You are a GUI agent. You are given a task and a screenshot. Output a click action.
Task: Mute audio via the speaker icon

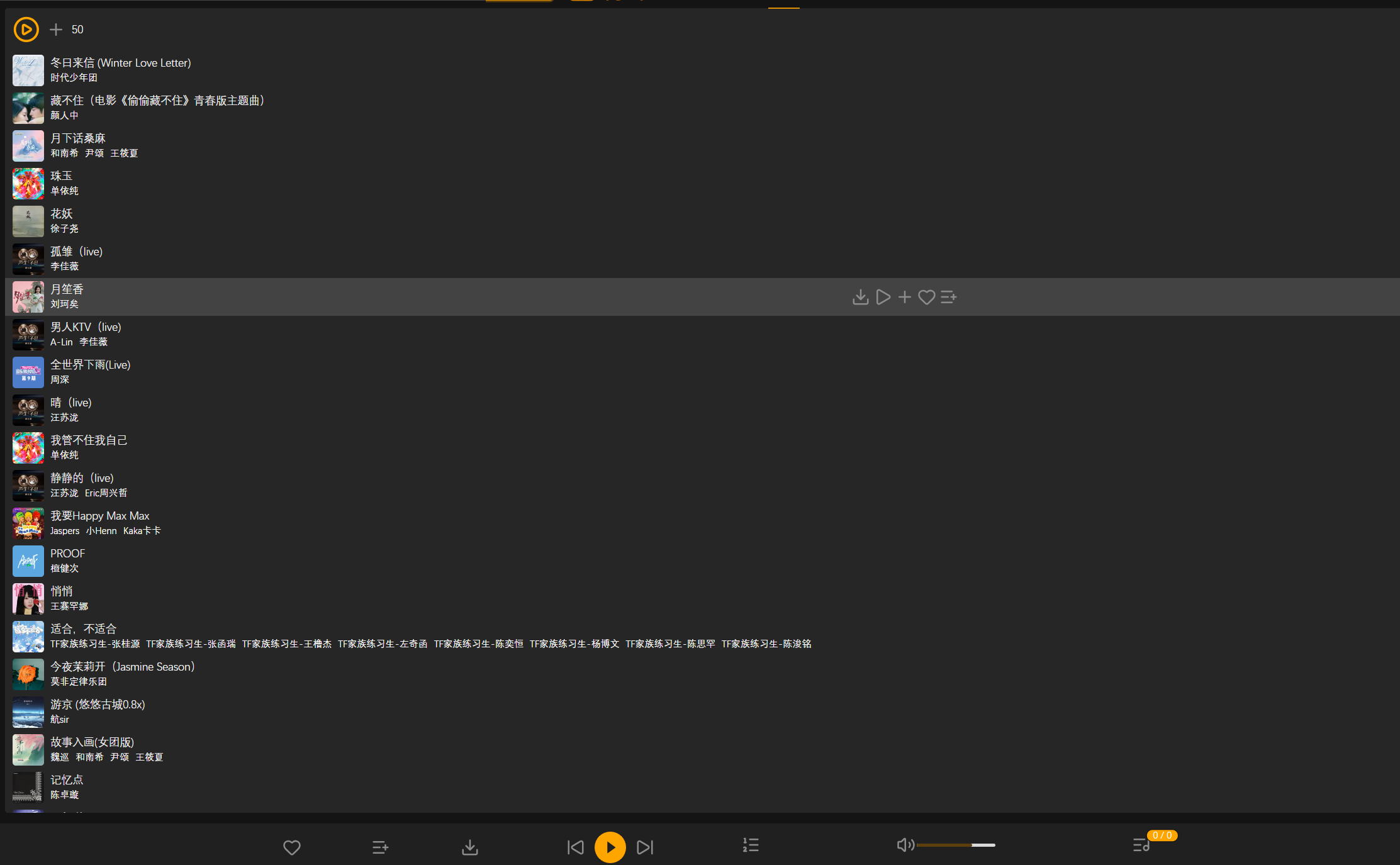905,845
